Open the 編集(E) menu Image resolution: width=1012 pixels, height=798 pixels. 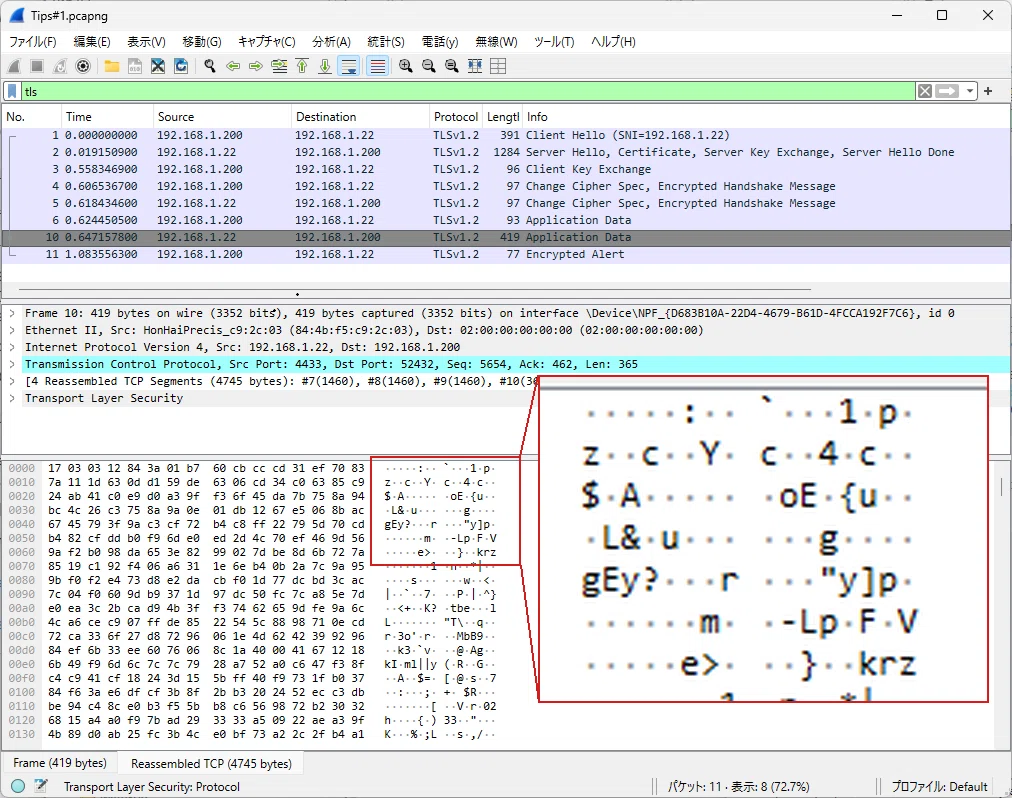tap(92, 42)
